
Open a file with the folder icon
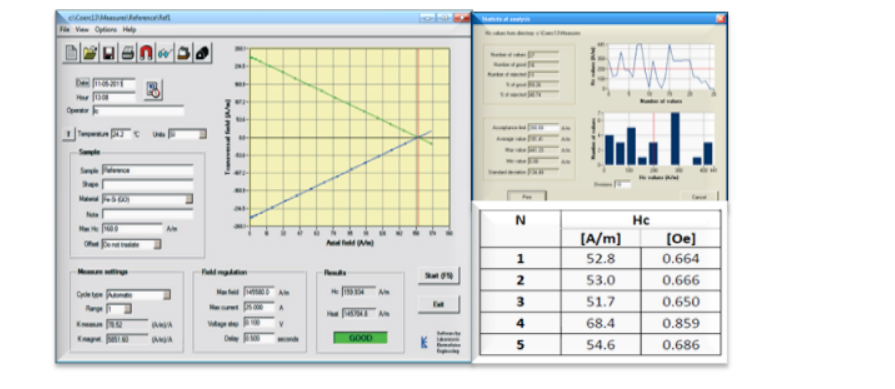tap(90, 53)
